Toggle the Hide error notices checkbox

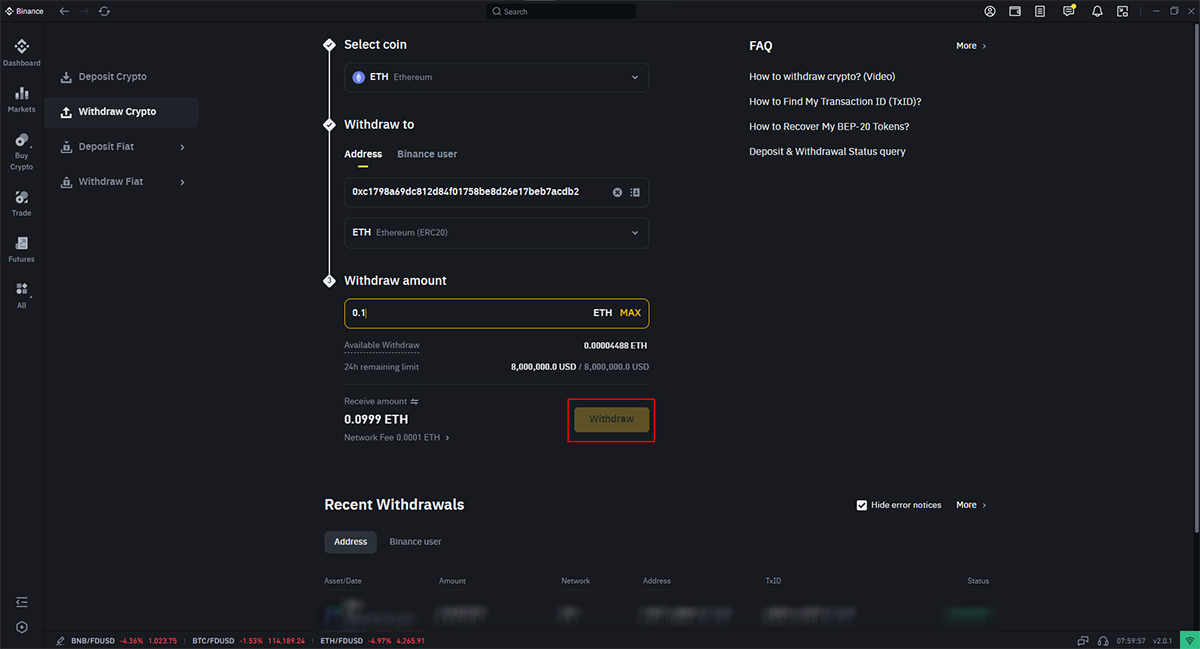tap(862, 505)
